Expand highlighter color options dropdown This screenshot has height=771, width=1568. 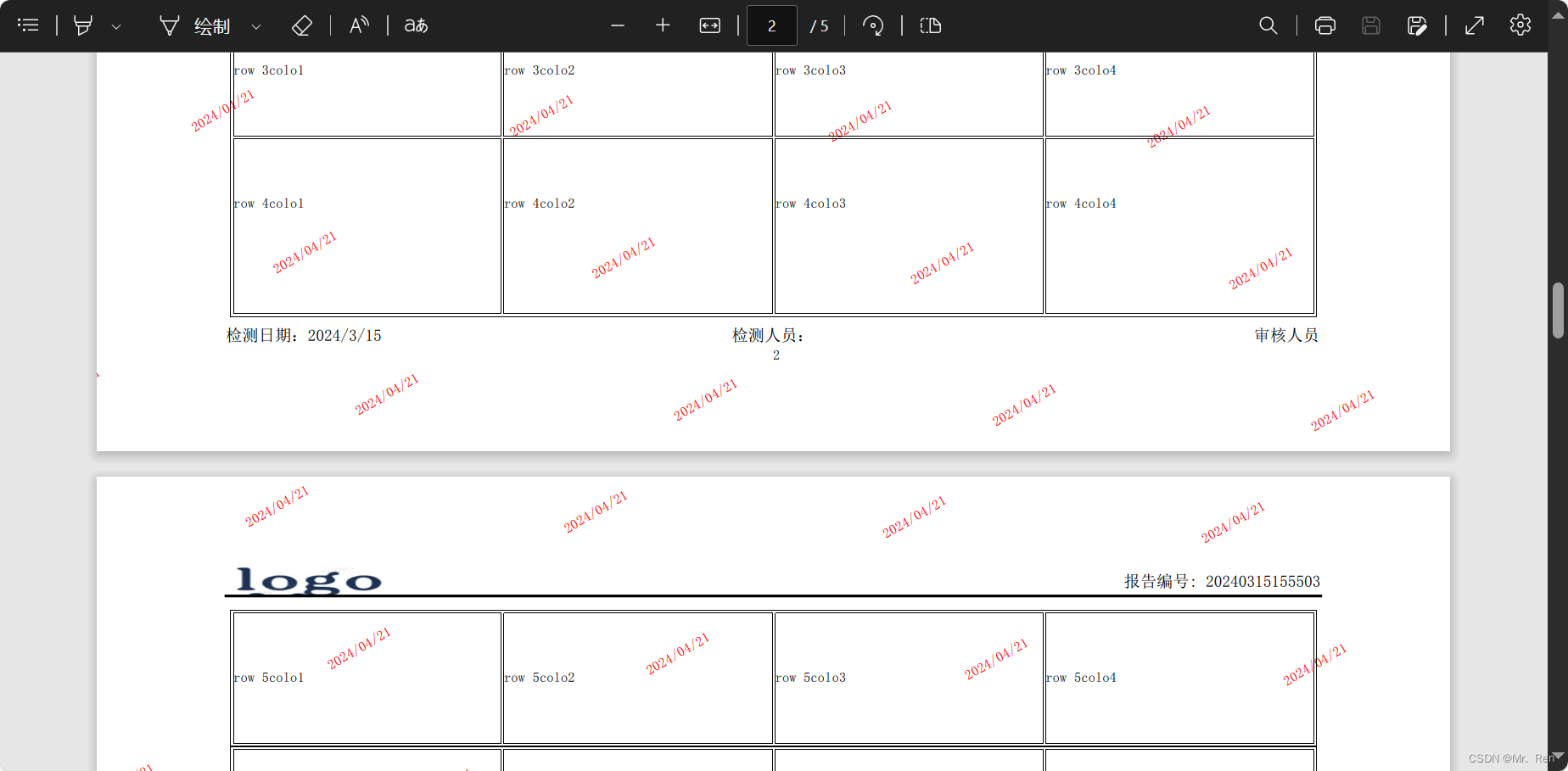tap(116, 26)
